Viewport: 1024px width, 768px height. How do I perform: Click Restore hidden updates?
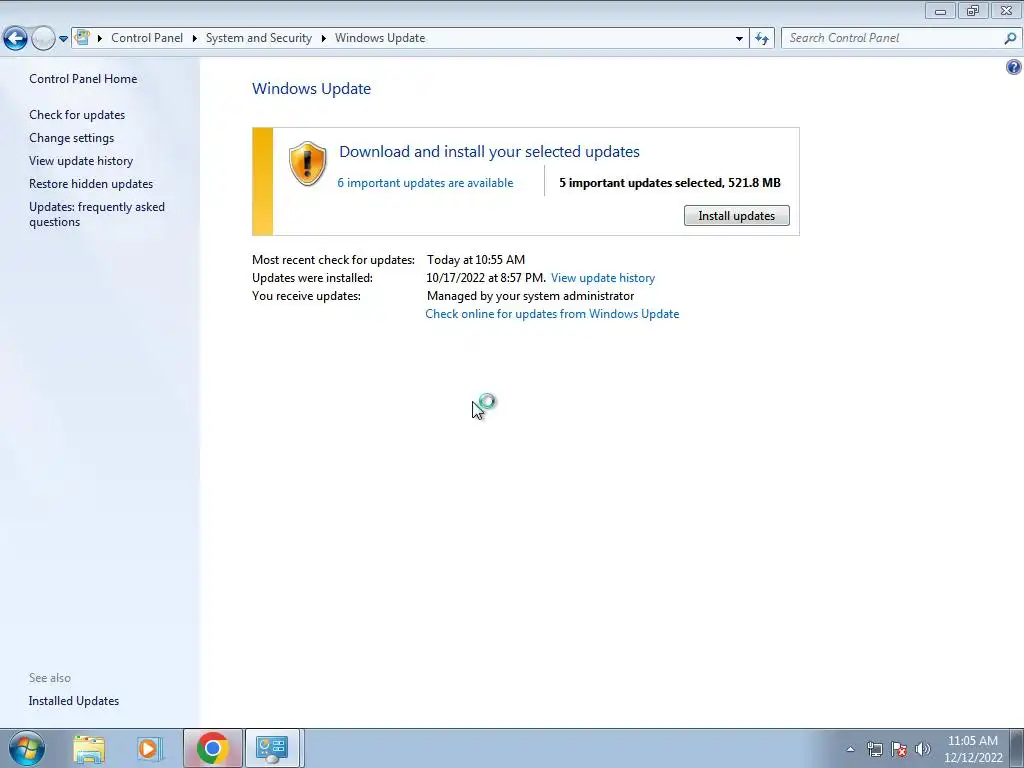[x=91, y=184]
